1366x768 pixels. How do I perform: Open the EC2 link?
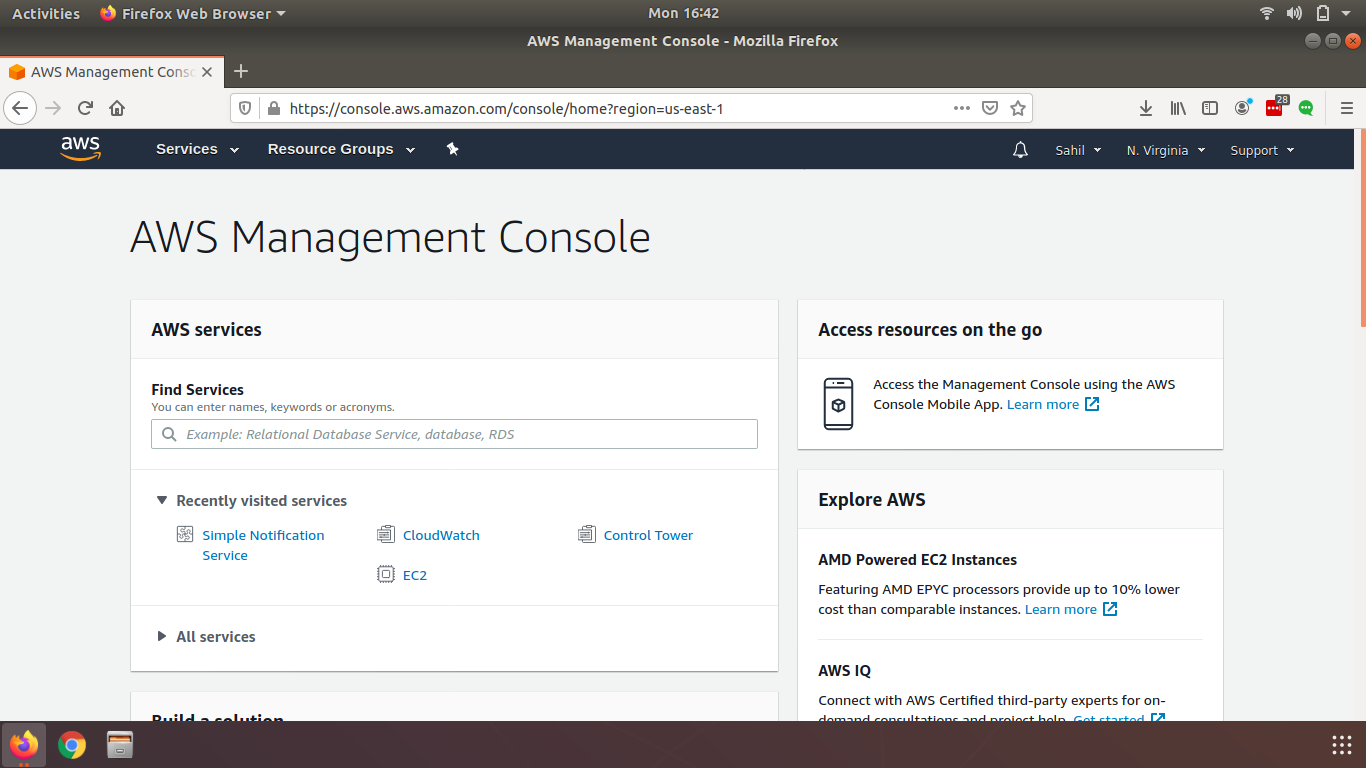(x=415, y=575)
